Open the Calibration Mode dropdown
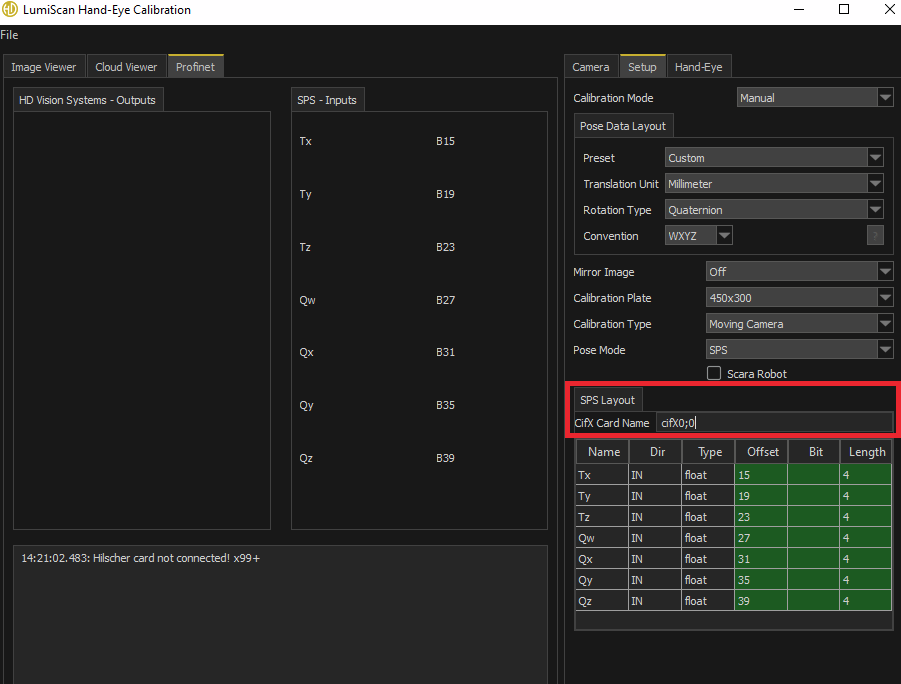This screenshot has height=684, width=901. coord(815,98)
